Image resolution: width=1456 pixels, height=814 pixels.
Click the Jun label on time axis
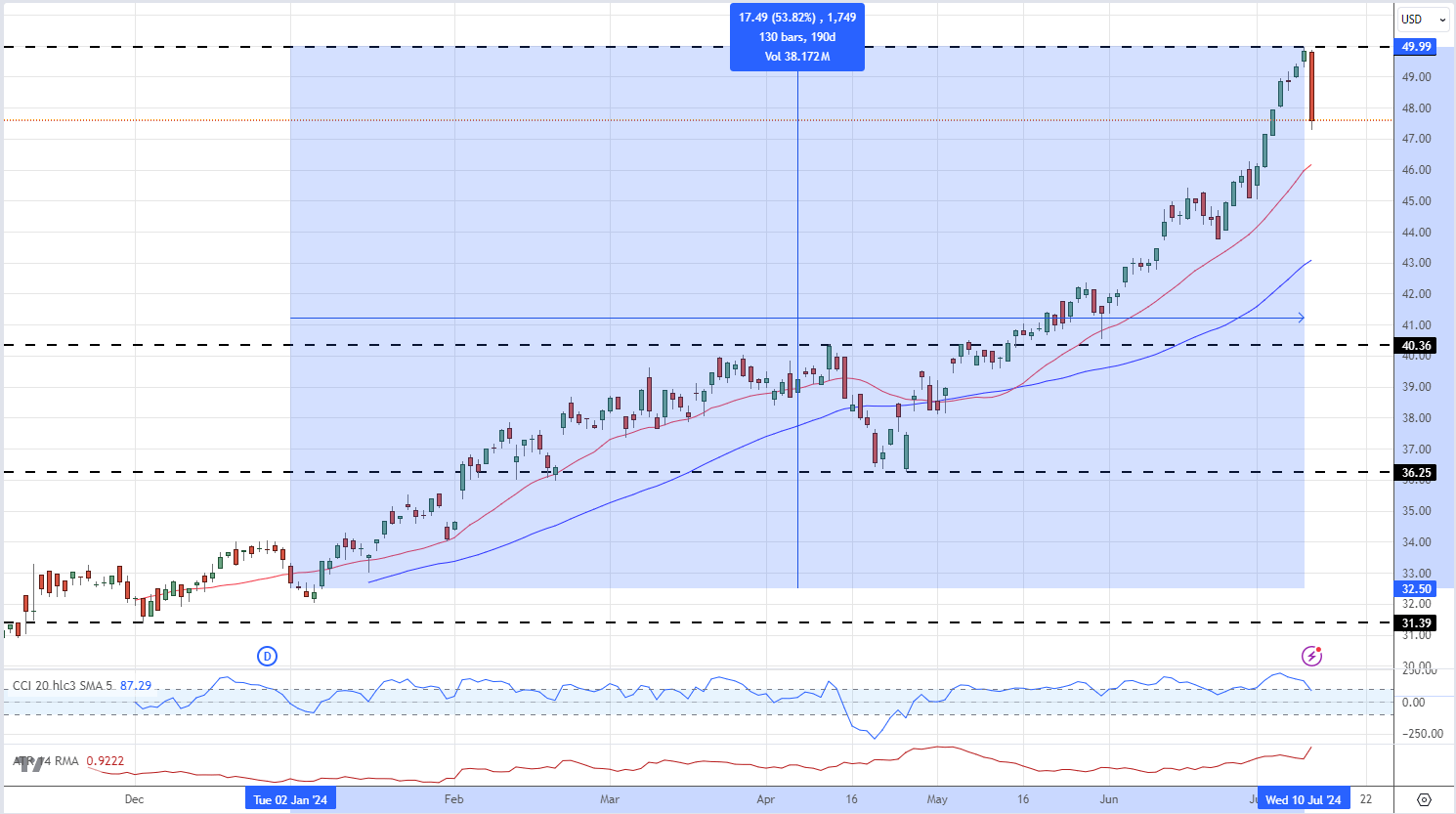[x=1109, y=799]
